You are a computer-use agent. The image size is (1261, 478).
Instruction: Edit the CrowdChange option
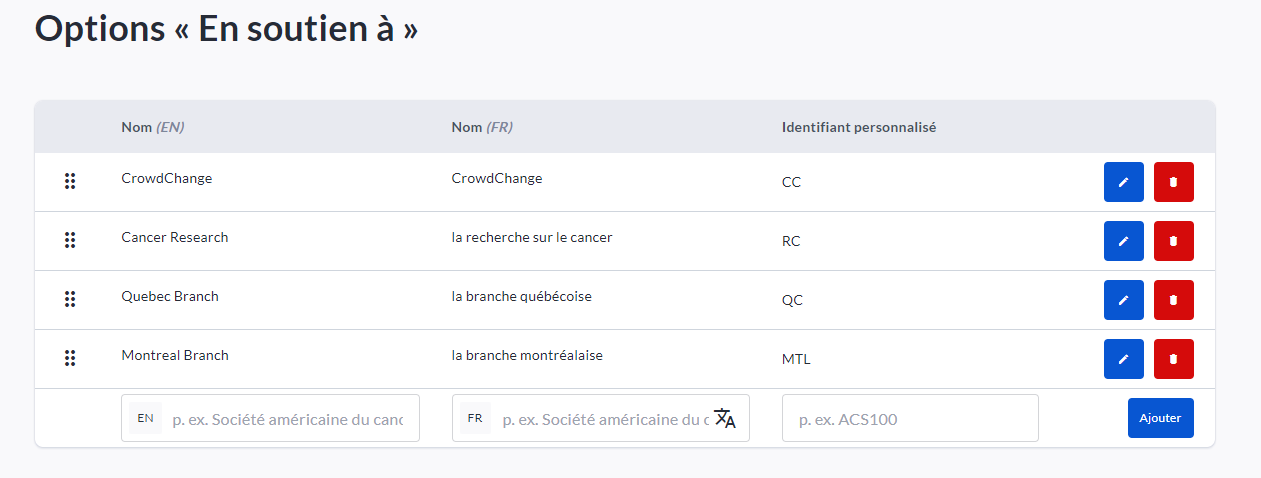click(x=1123, y=182)
